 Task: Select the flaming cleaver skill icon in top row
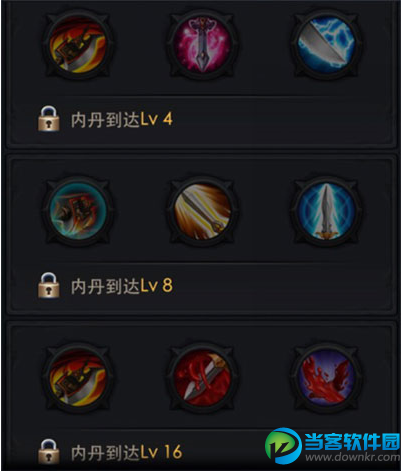[78, 44]
